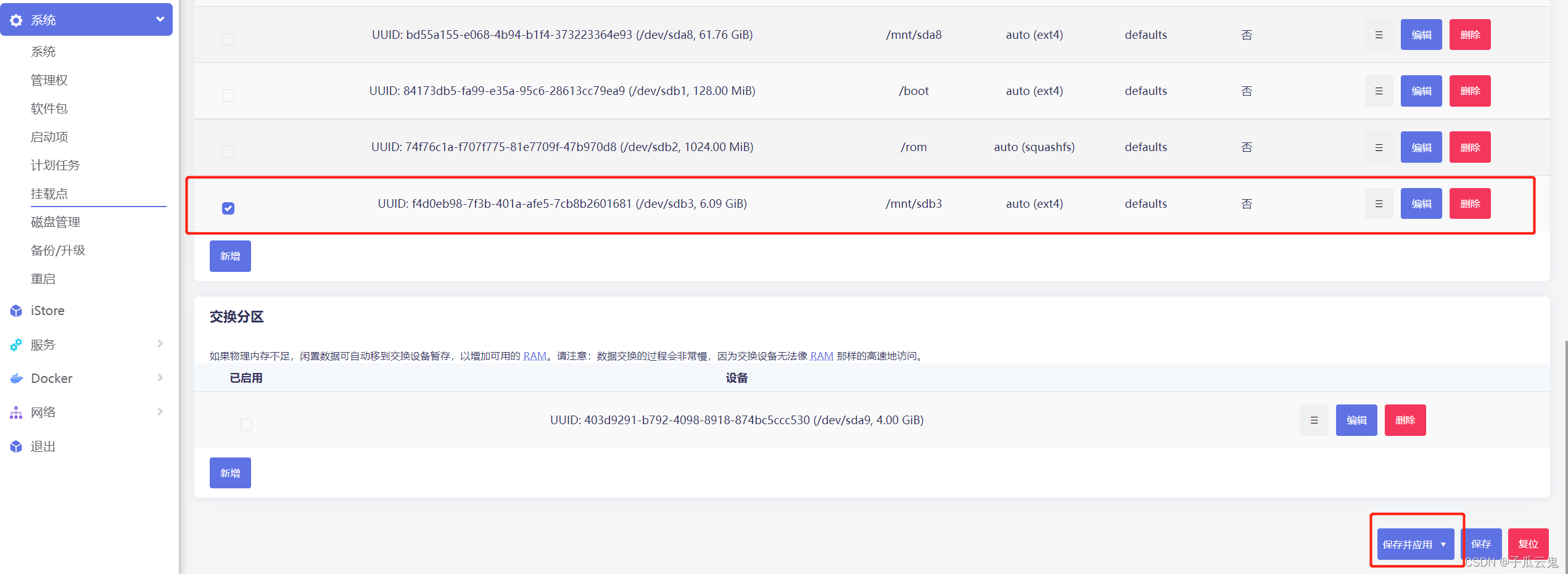Click 编辑 for the /rom row

pos(1421,147)
